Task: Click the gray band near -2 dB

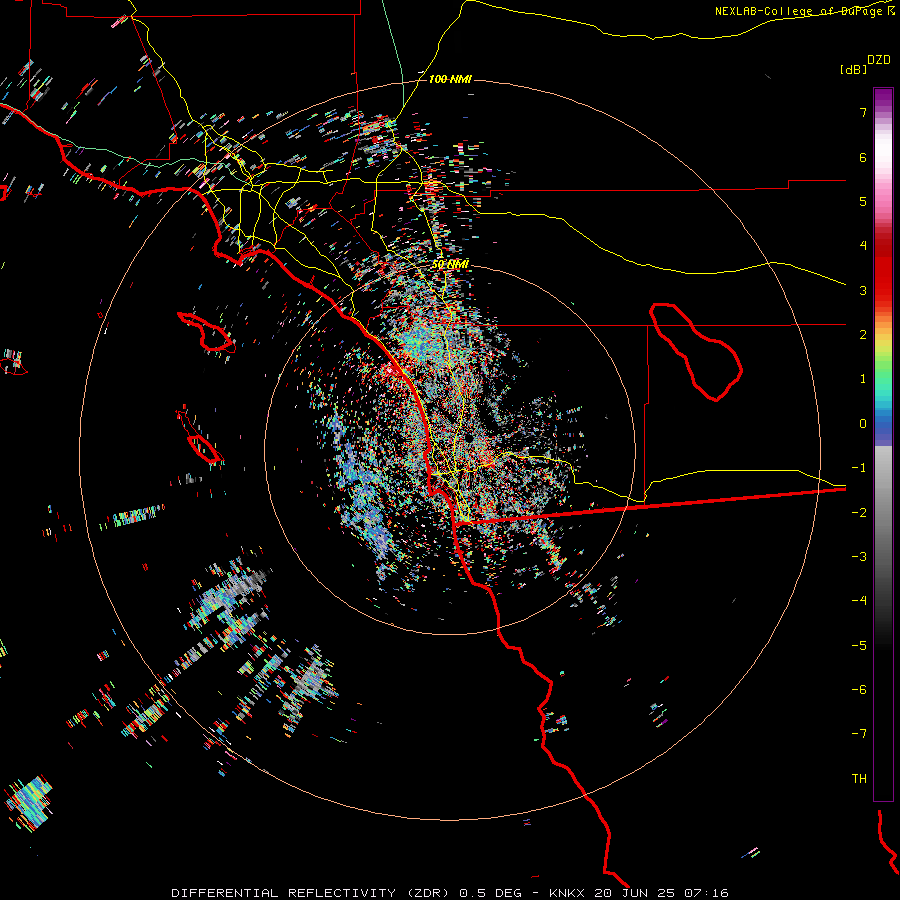Action: [x=883, y=513]
